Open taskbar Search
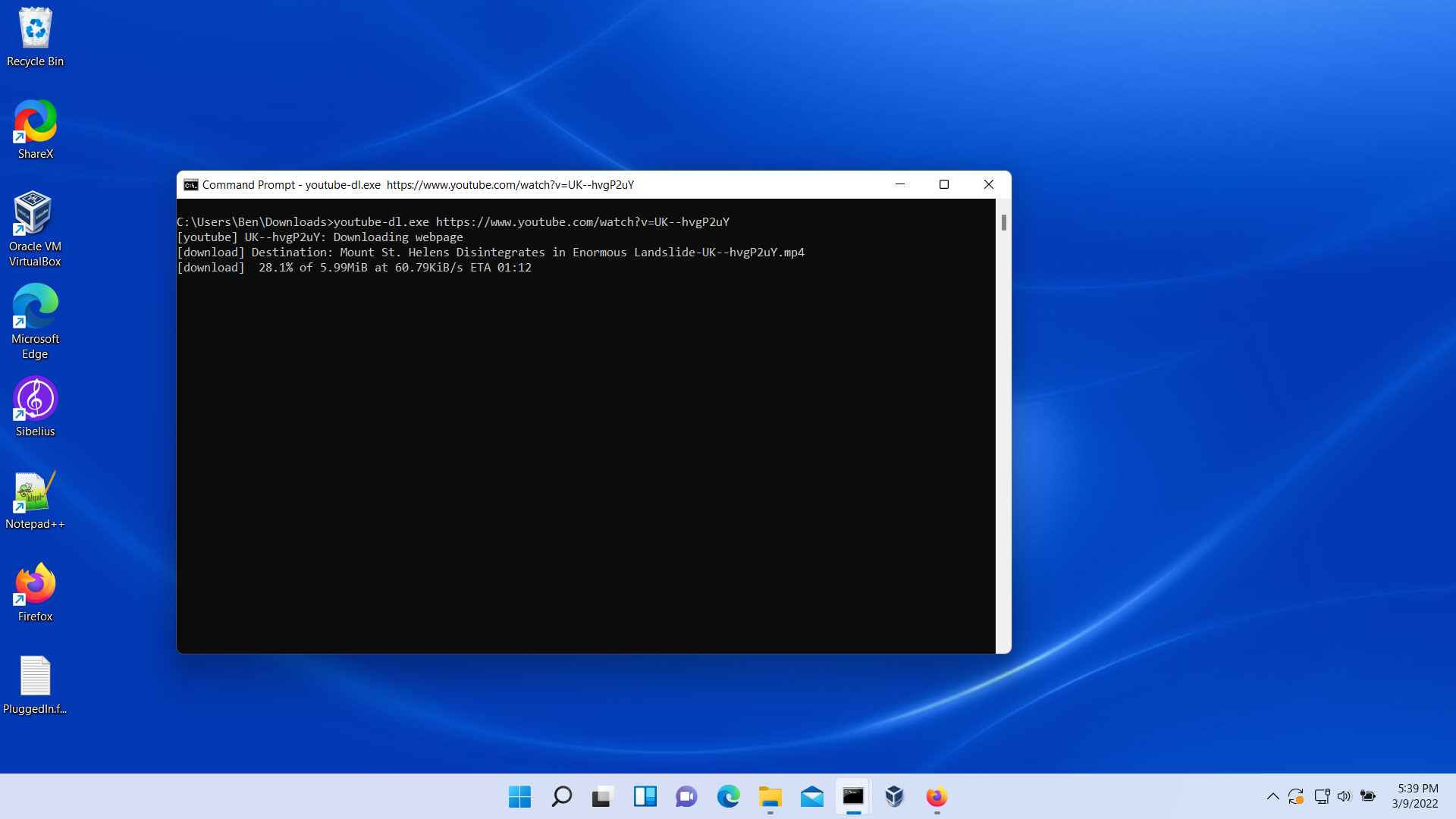1456x819 pixels. click(x=561, y=796)
